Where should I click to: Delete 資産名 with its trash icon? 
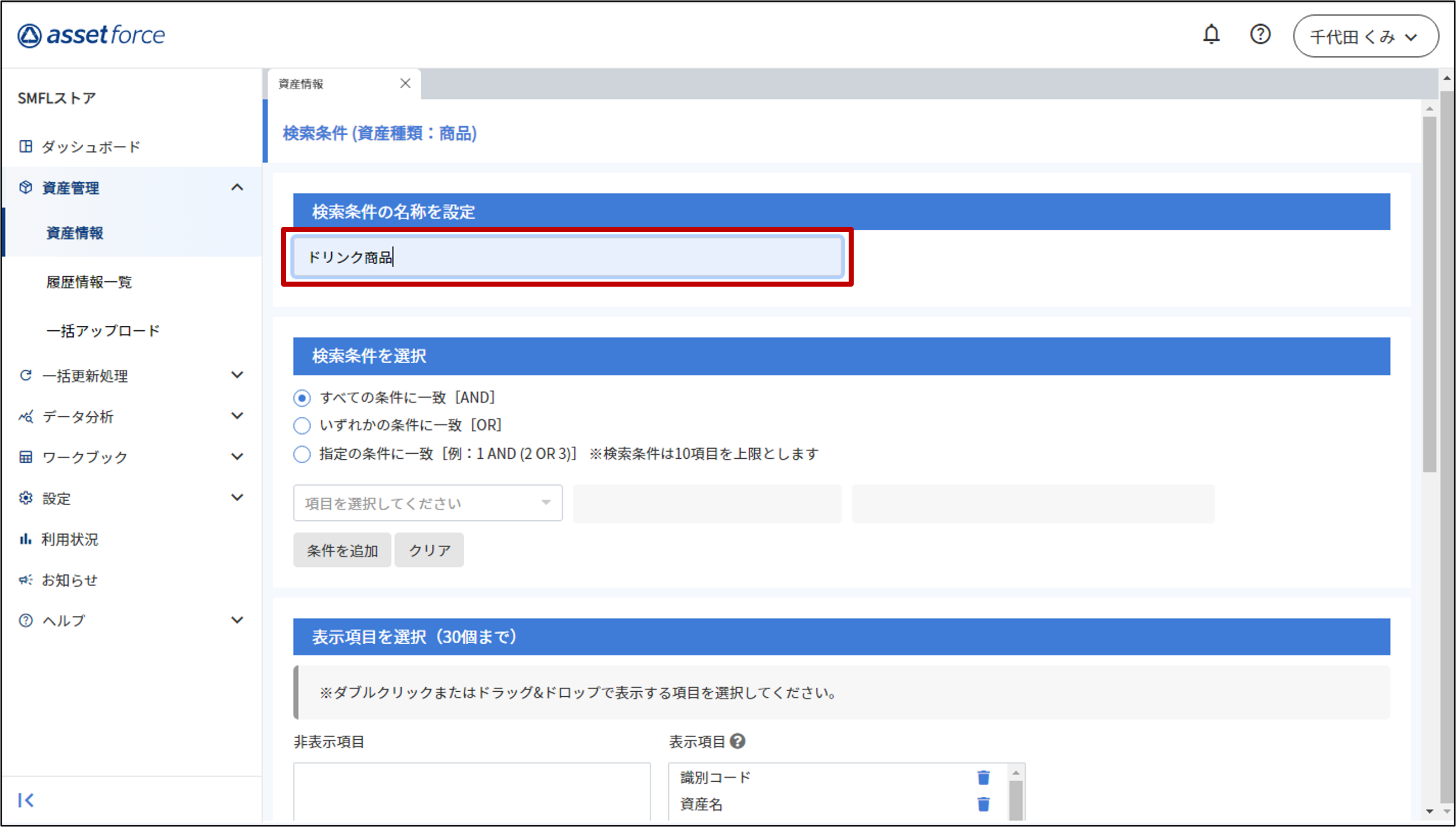pyautogui.click(x=983, y=804)
